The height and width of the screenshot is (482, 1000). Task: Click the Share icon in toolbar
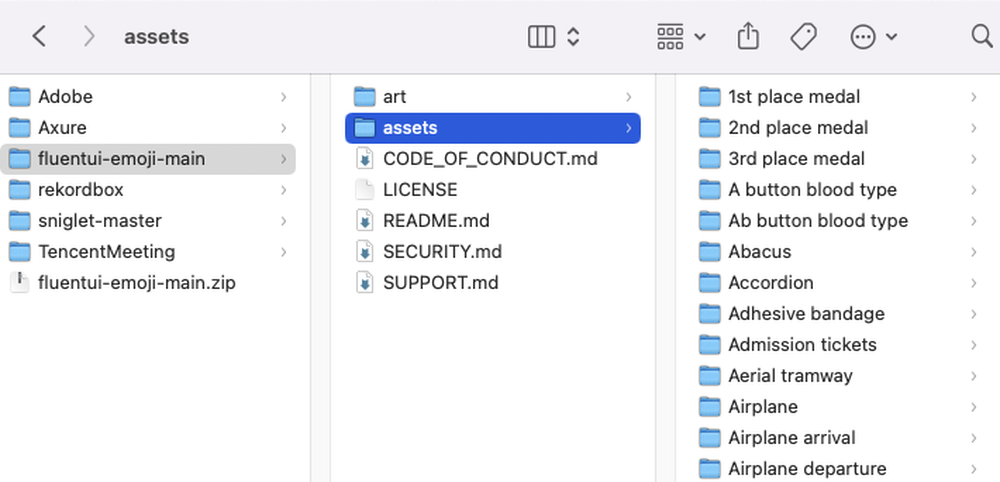[x=748, y=36]
